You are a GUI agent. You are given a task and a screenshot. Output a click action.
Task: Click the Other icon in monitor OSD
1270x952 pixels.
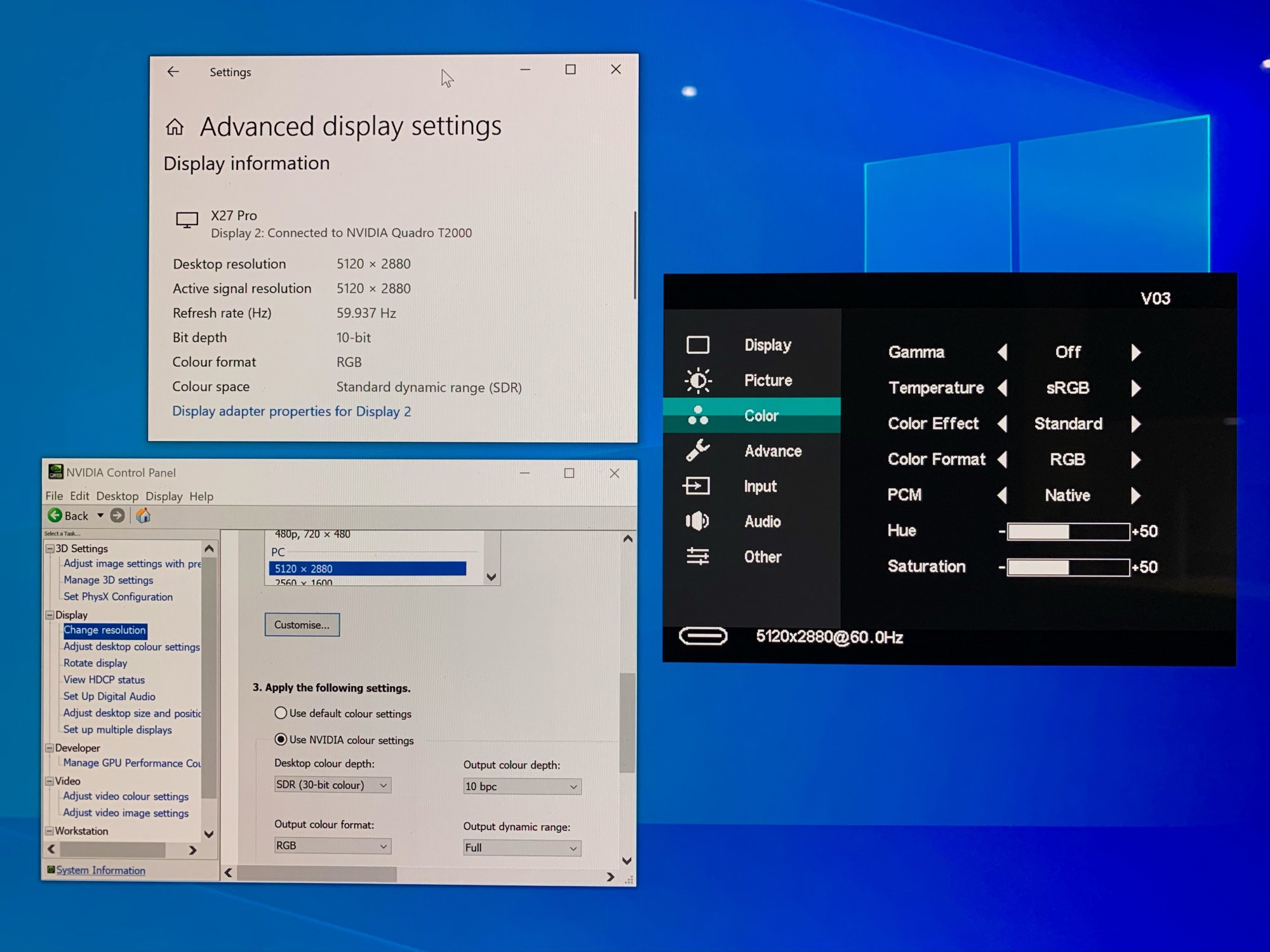point(696,557)
